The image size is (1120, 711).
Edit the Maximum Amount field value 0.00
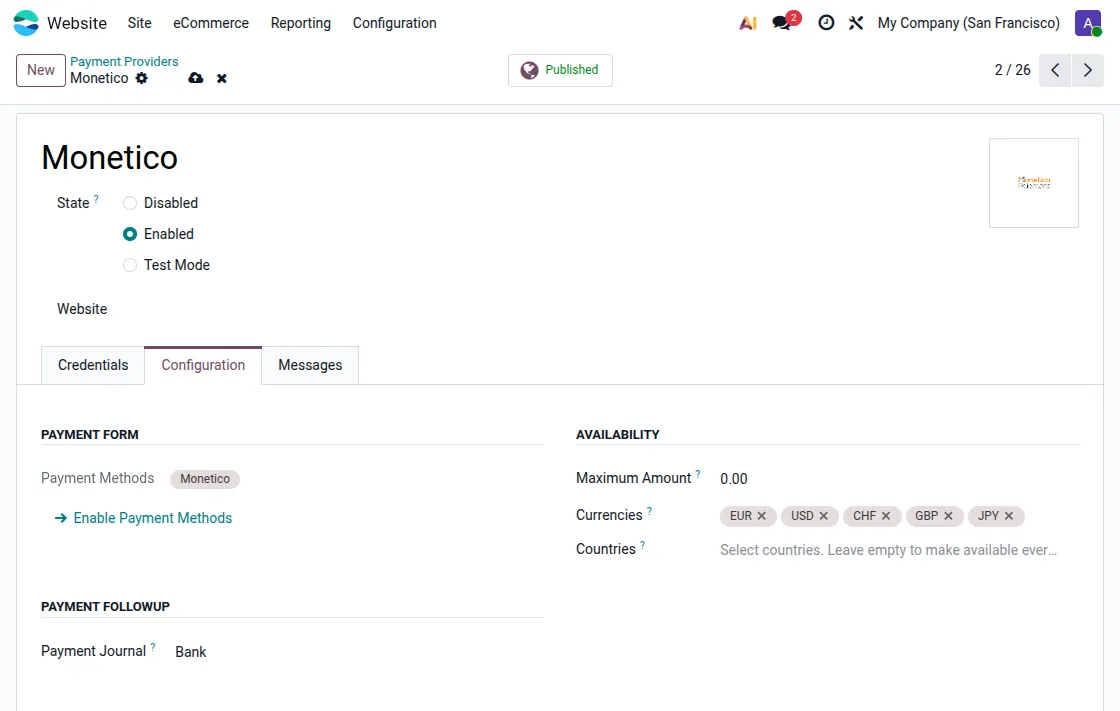click(899, 479)
